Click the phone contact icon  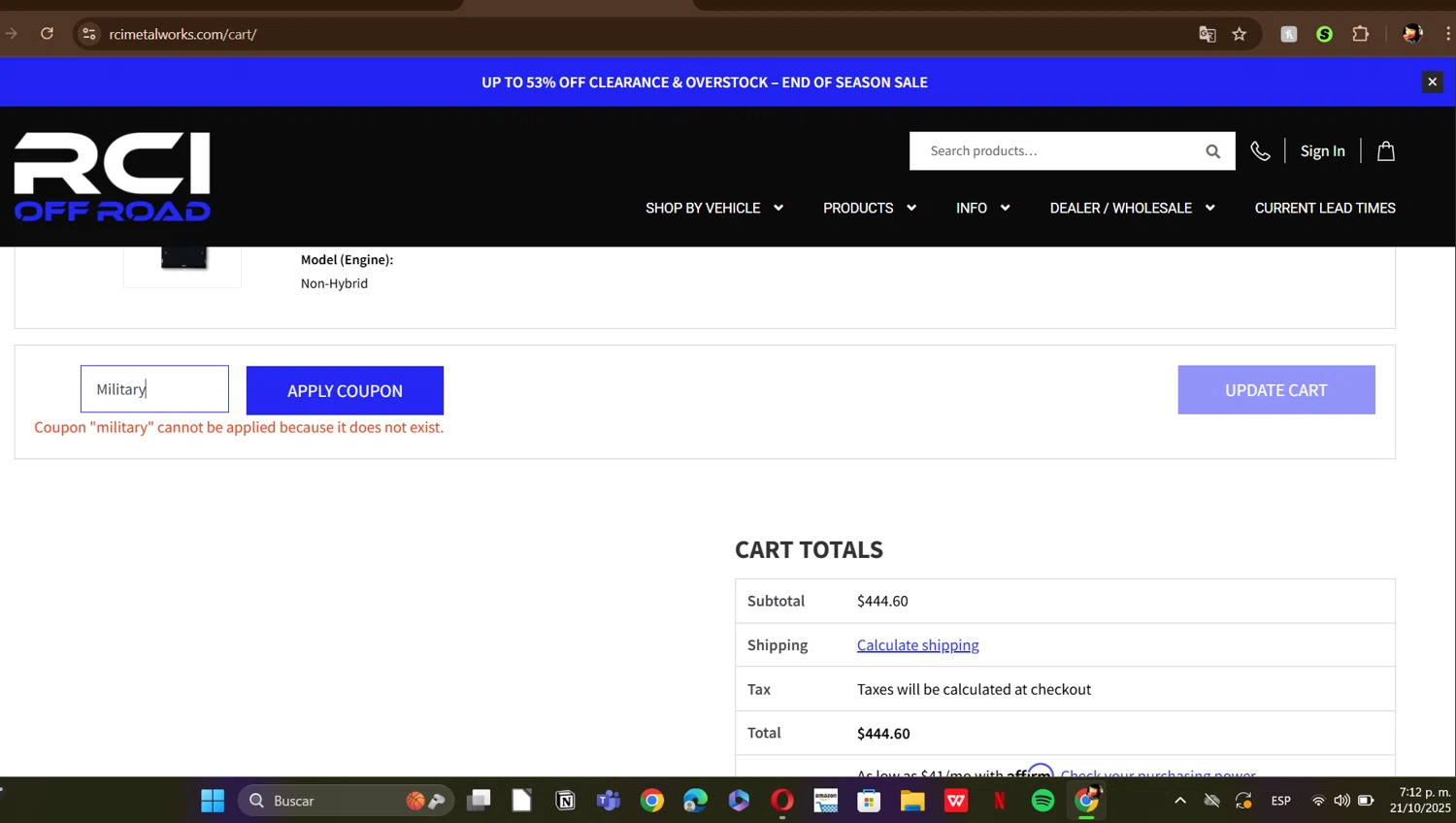point(1260,150)
